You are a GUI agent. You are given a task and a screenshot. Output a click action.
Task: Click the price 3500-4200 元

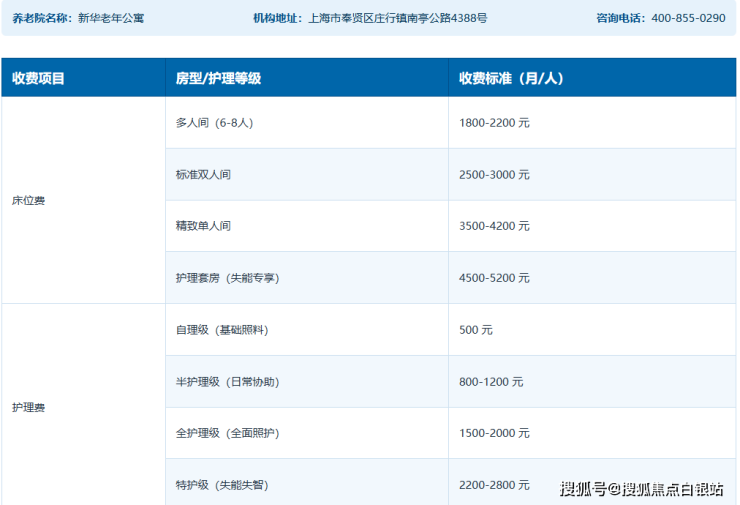494,226
